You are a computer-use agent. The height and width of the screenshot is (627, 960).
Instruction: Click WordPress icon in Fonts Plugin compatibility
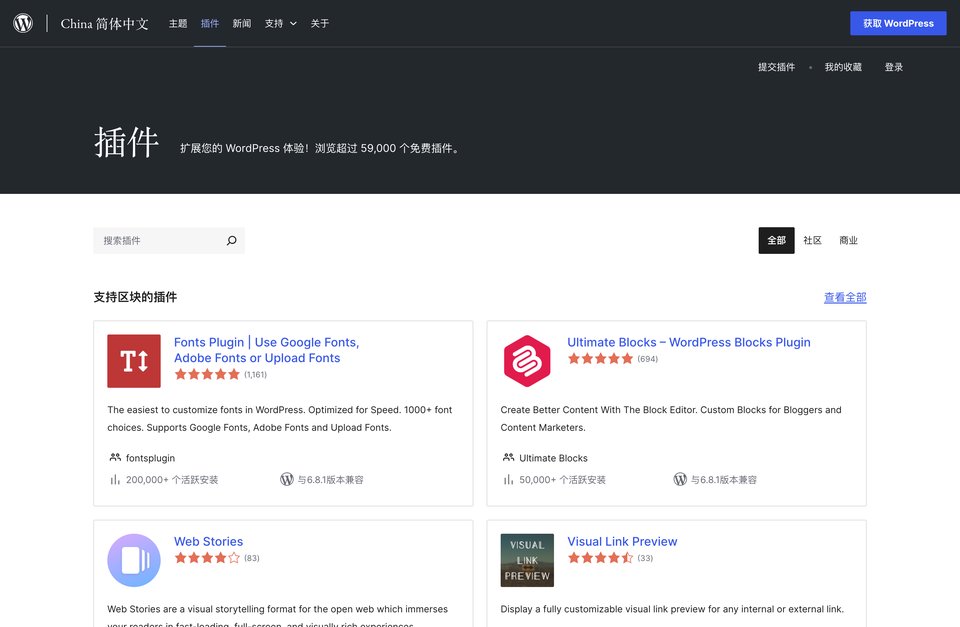[x=287, y=479]
